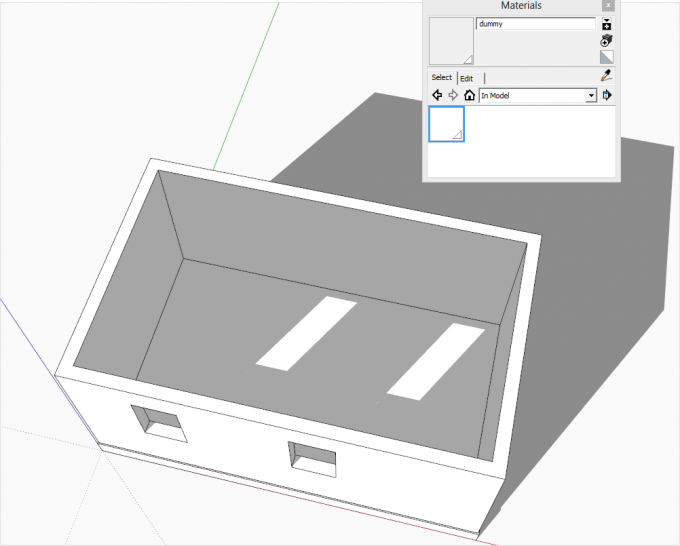Open the Details menu arrow icon

[607, 95]
